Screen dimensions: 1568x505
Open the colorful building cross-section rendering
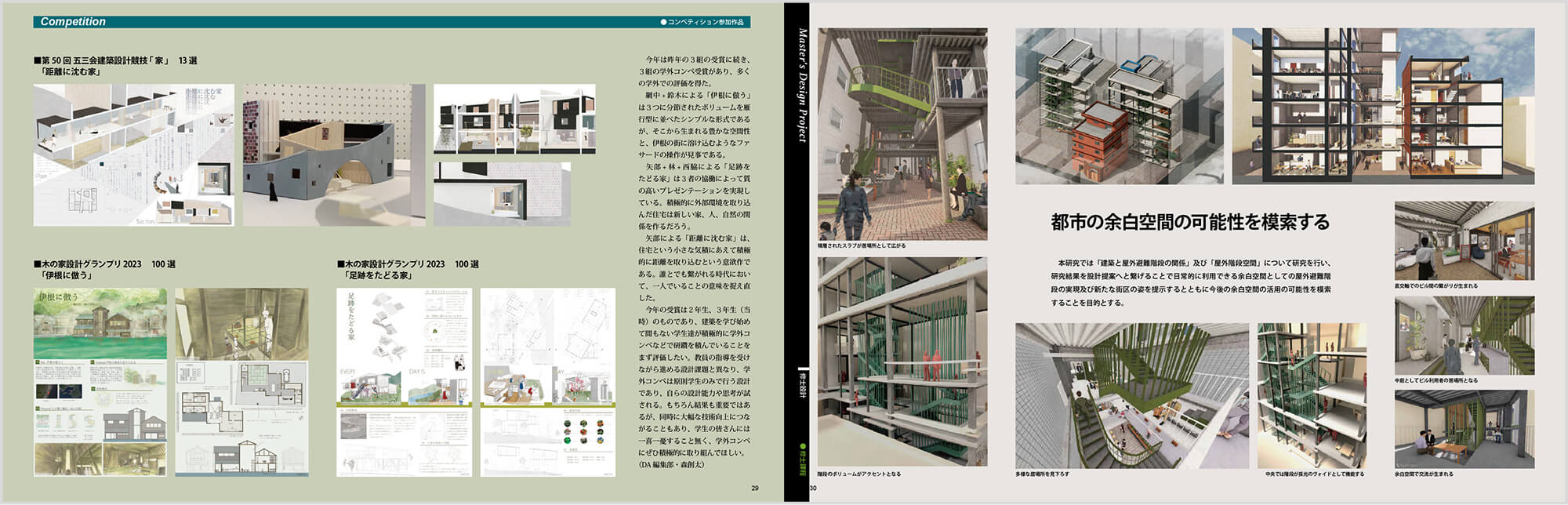coord(1382,107)
